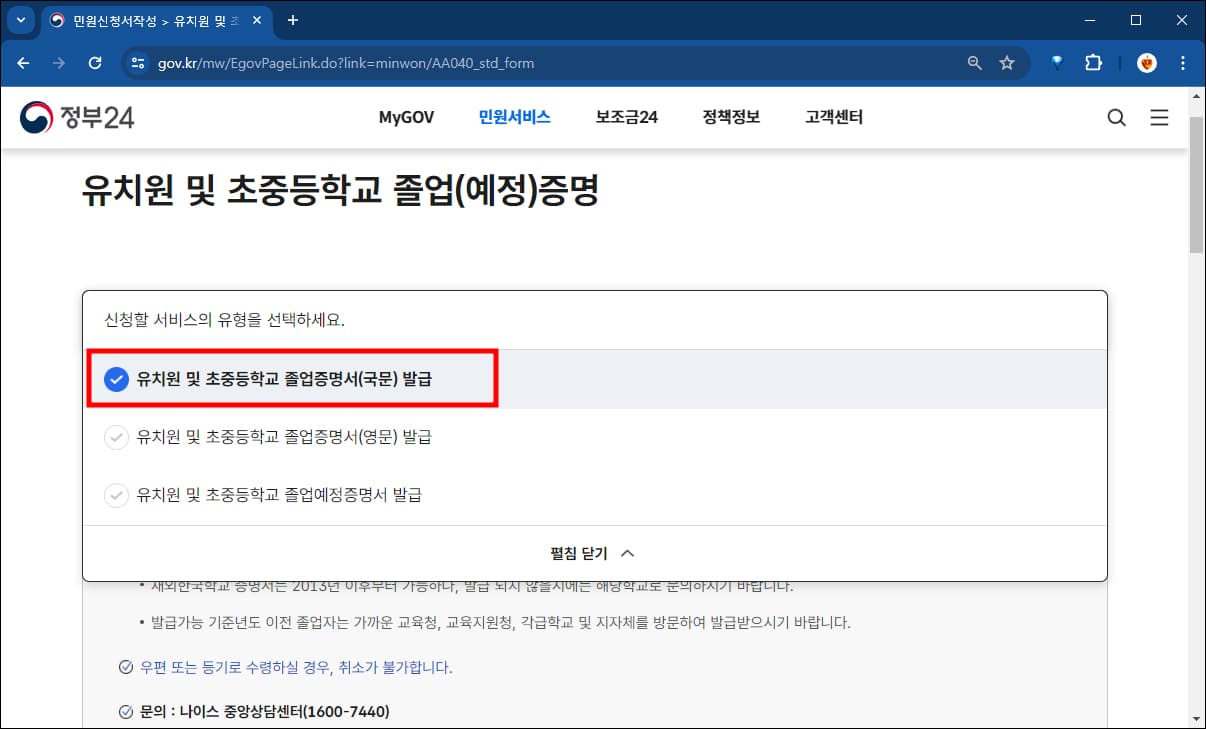Open the search with the magnifier icon

[x=1116, y=117]
